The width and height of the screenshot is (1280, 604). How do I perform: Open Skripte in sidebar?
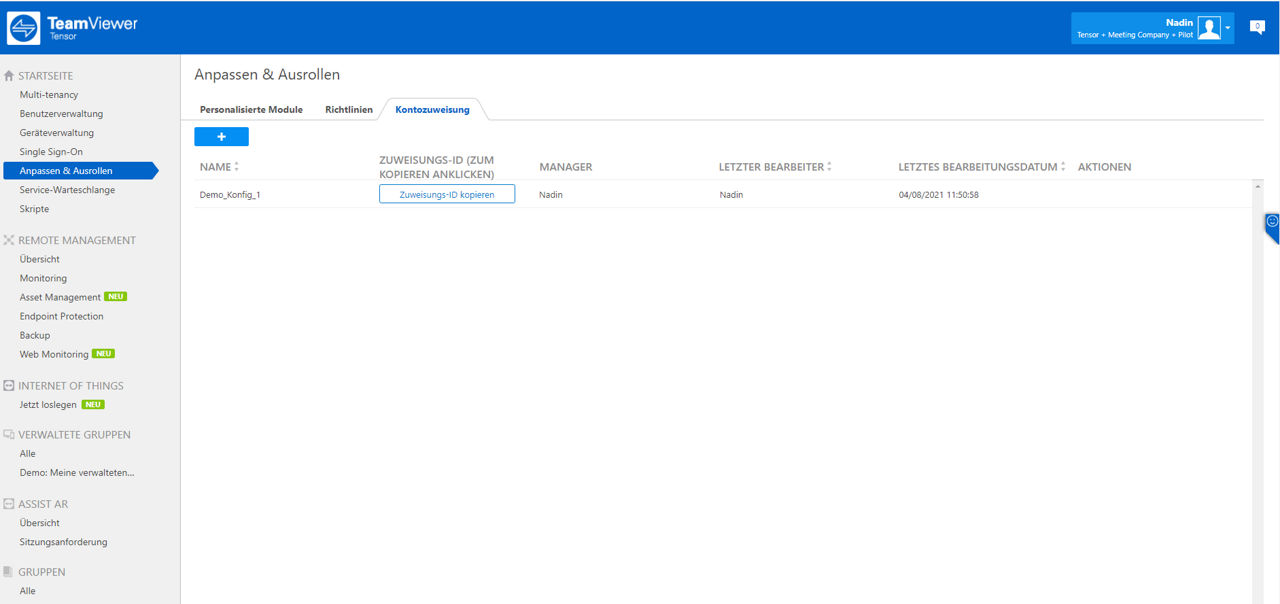coord(34,209)
